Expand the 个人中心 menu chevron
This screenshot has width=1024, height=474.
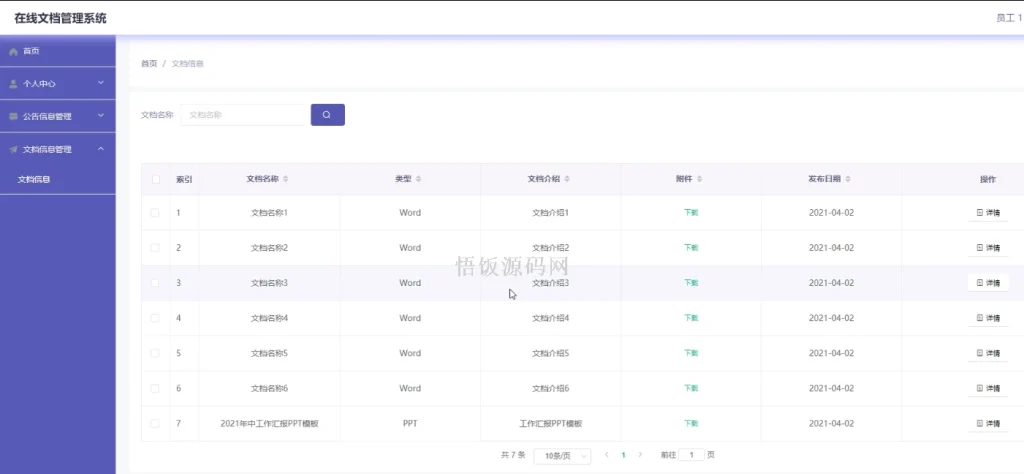point(101,83)
